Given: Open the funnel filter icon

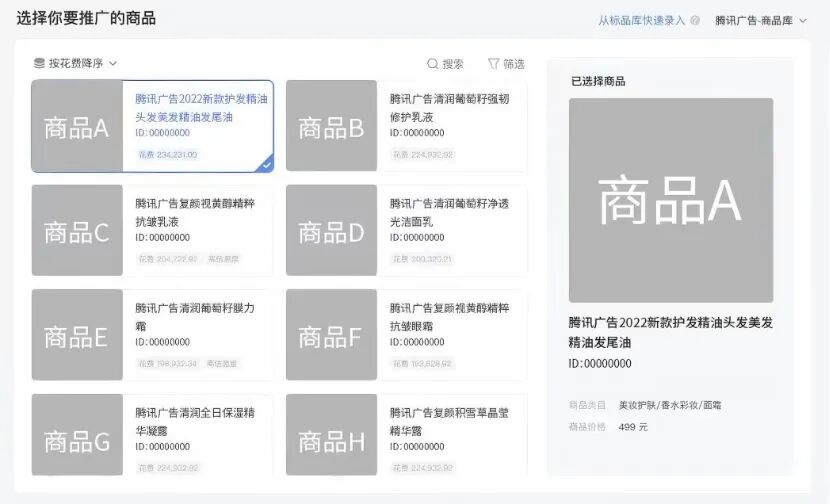Looking at the screenshot, I should tap(493, 64).
